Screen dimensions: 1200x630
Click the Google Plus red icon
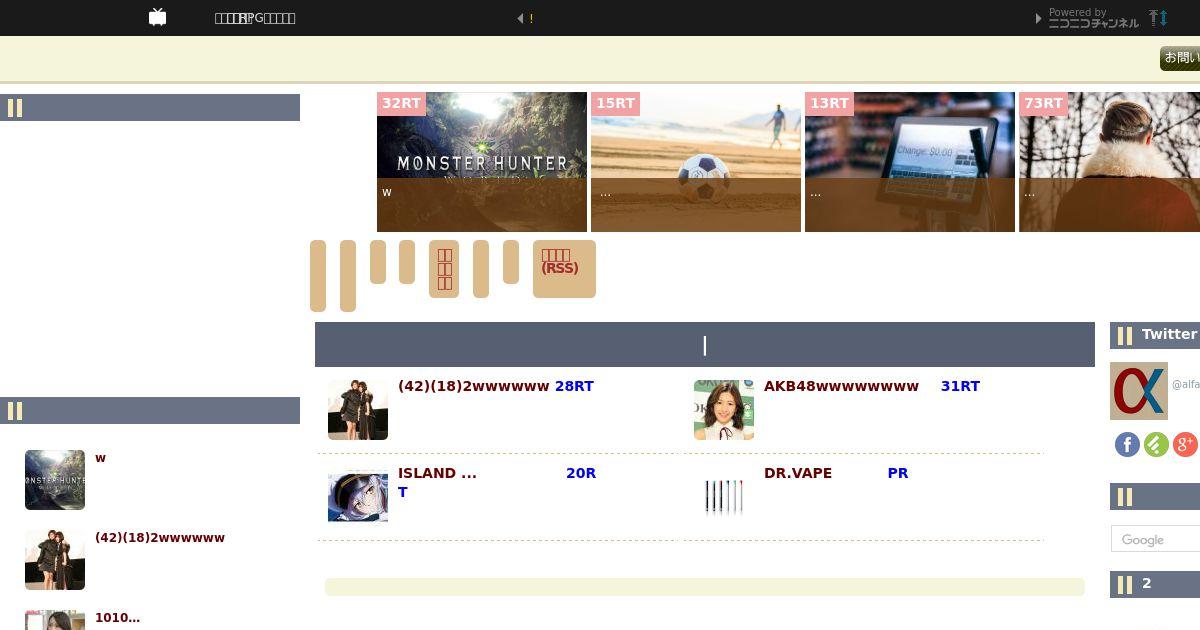click(1185, 445)
